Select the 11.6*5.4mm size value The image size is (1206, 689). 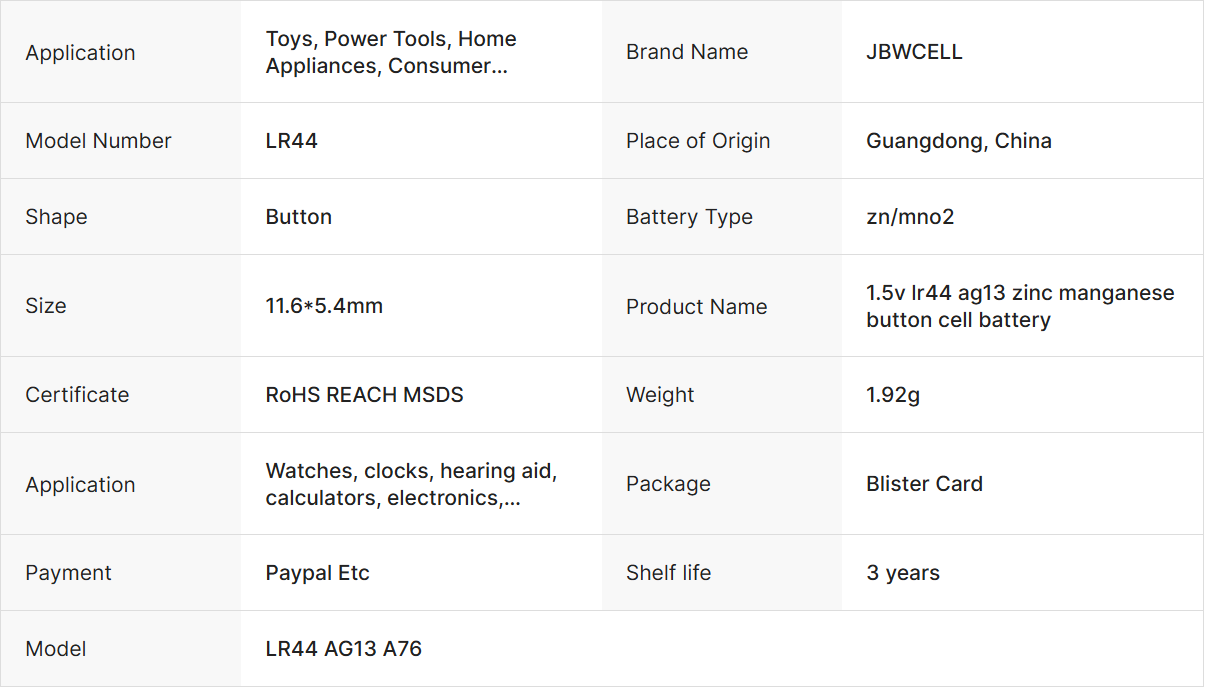pos(324,306)
